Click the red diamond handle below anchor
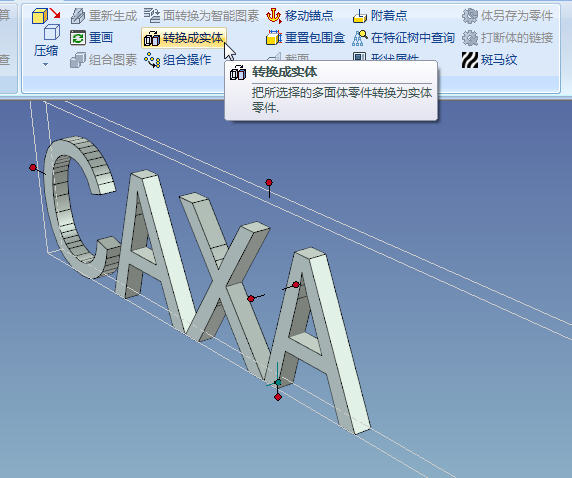572x478 pixels. tap(278, 397)
